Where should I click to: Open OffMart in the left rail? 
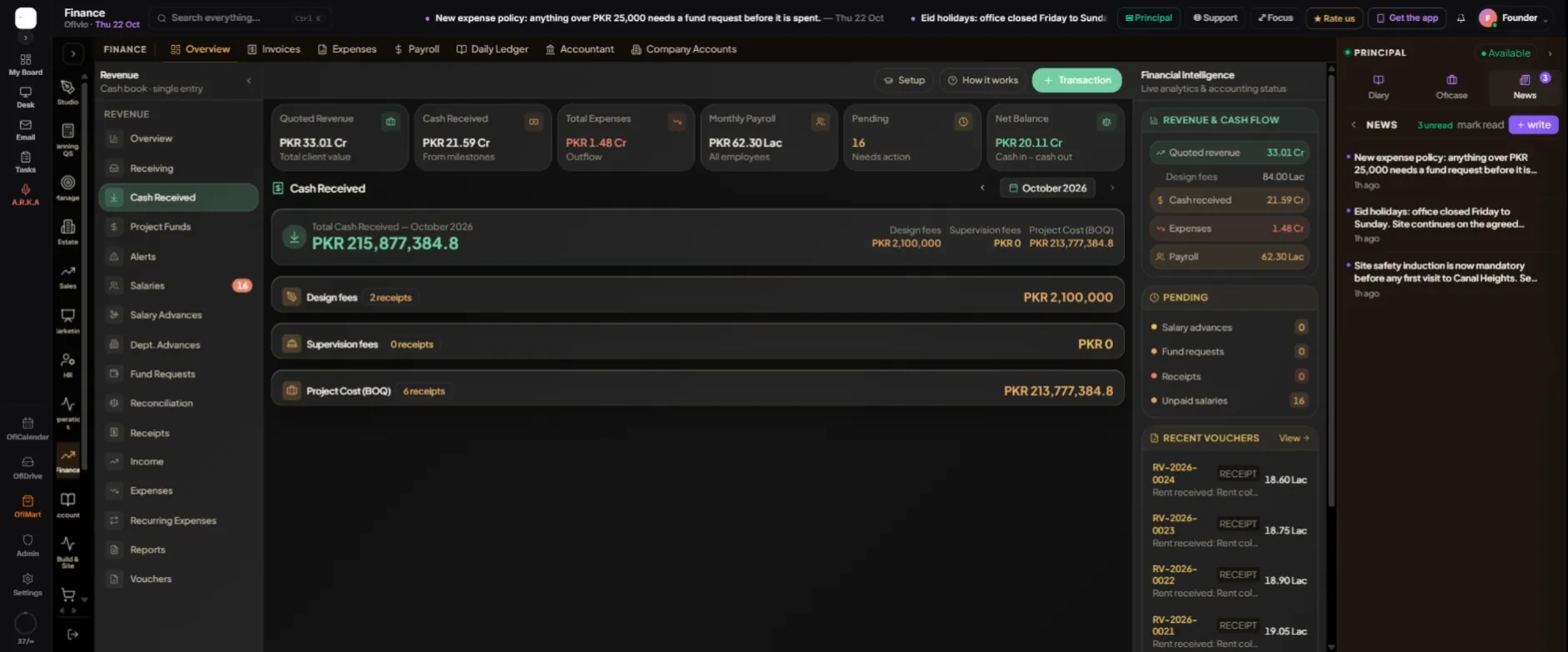[x=27, y=506]
